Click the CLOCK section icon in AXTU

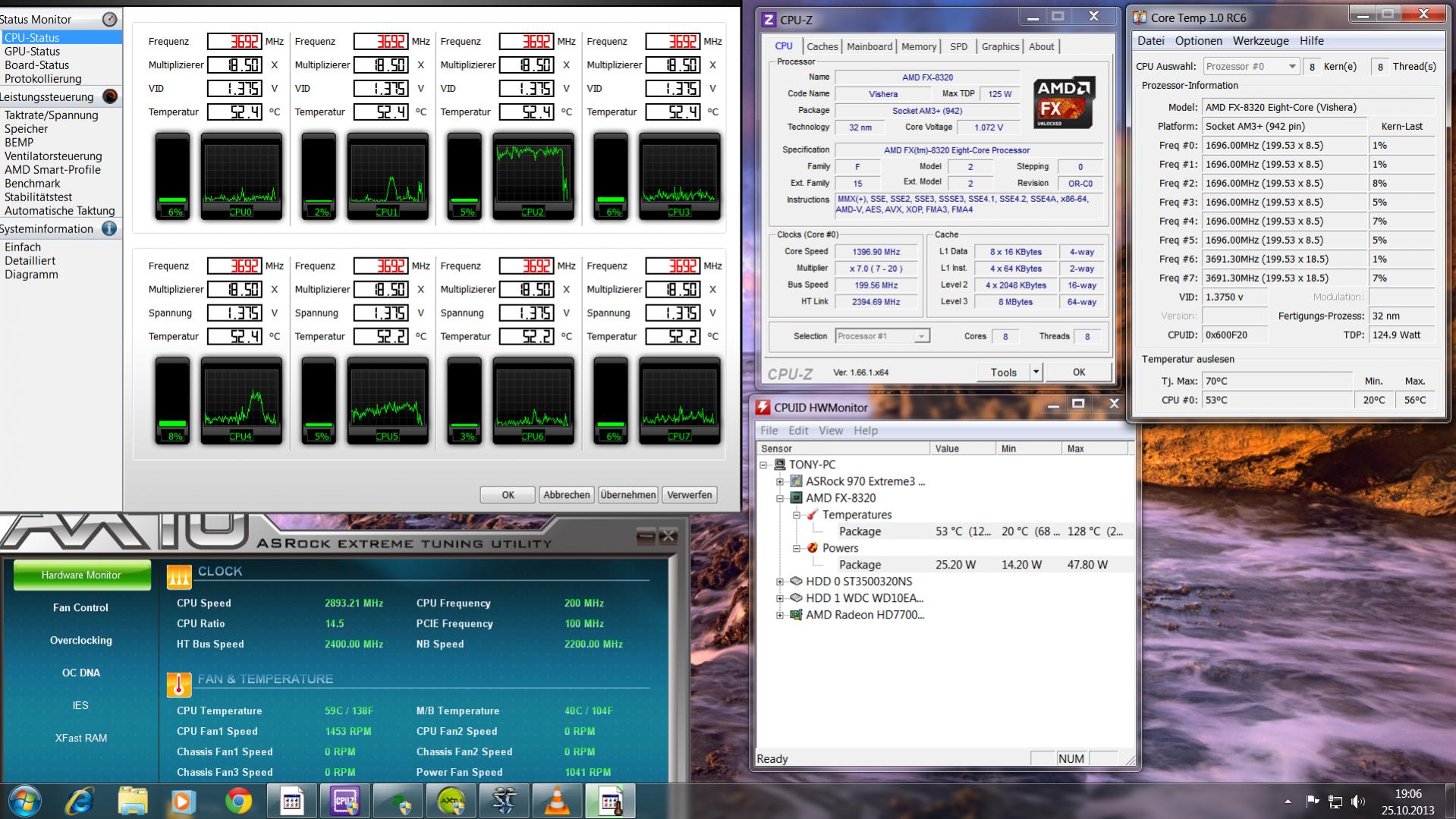179,578
